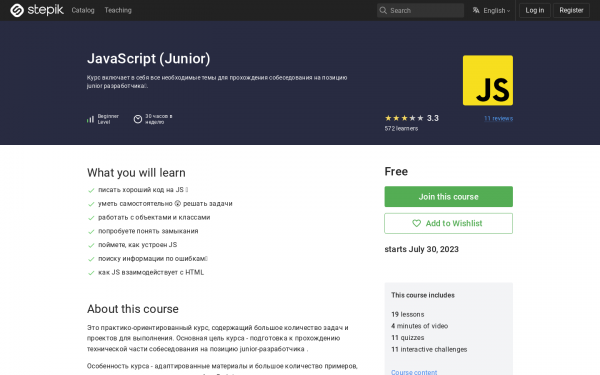The height and width of the screenshot is (375, 600).
Task: Click the 'попробуете понять замыкания' list item
Action: click(148, 231)
